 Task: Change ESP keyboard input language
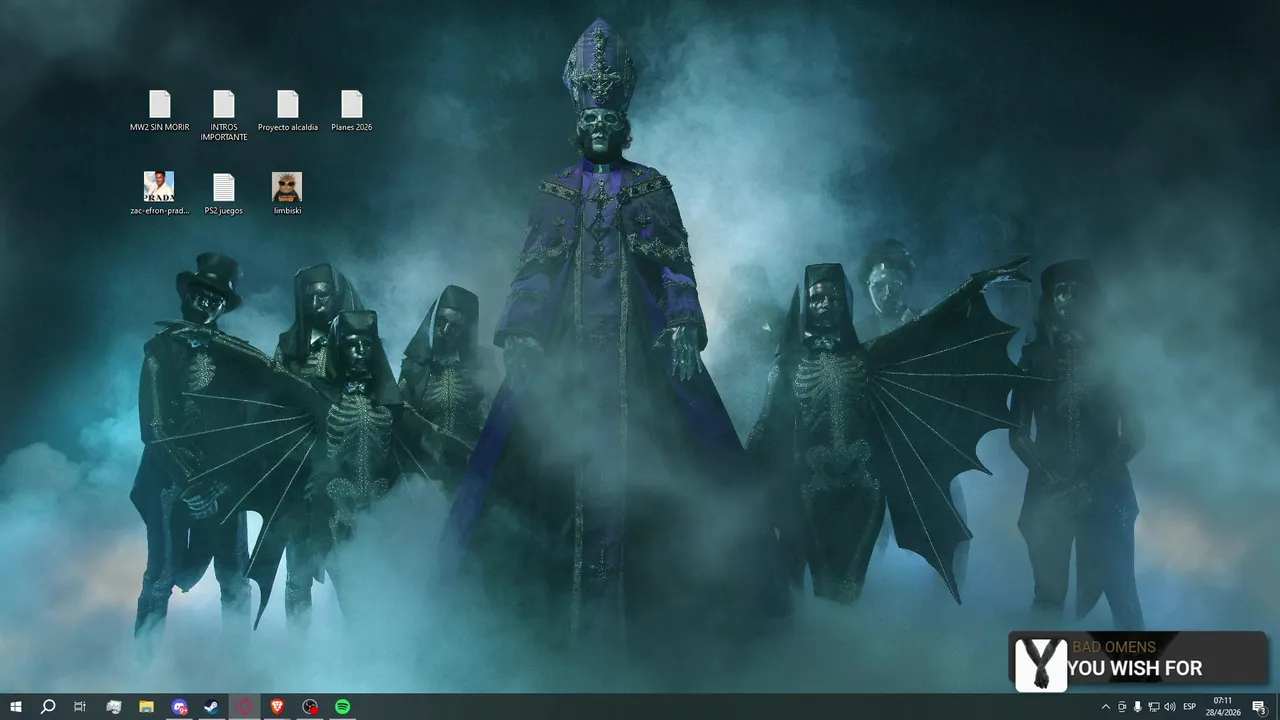pos(1190,707)
